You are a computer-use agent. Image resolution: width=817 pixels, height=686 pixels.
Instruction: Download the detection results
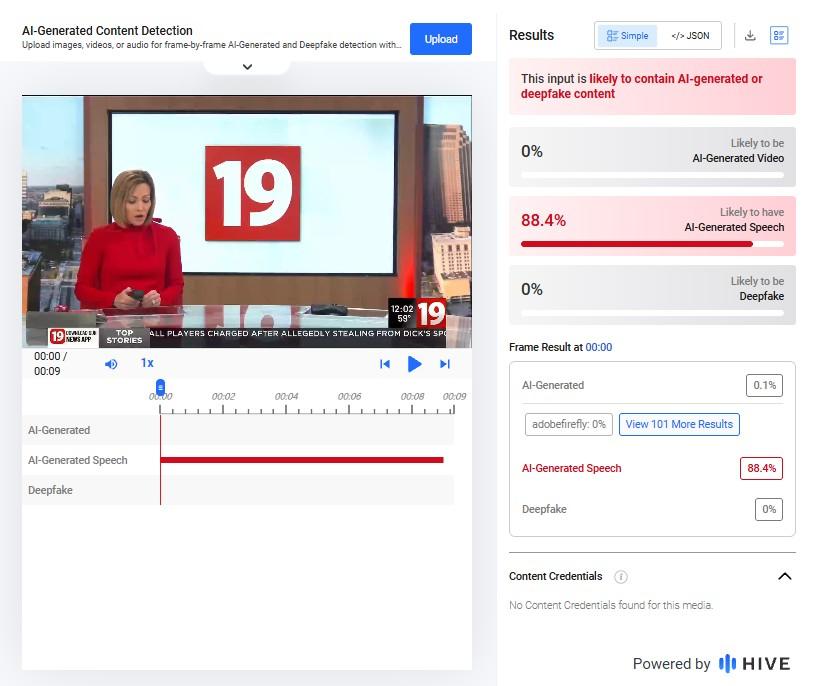pos(750,35)
